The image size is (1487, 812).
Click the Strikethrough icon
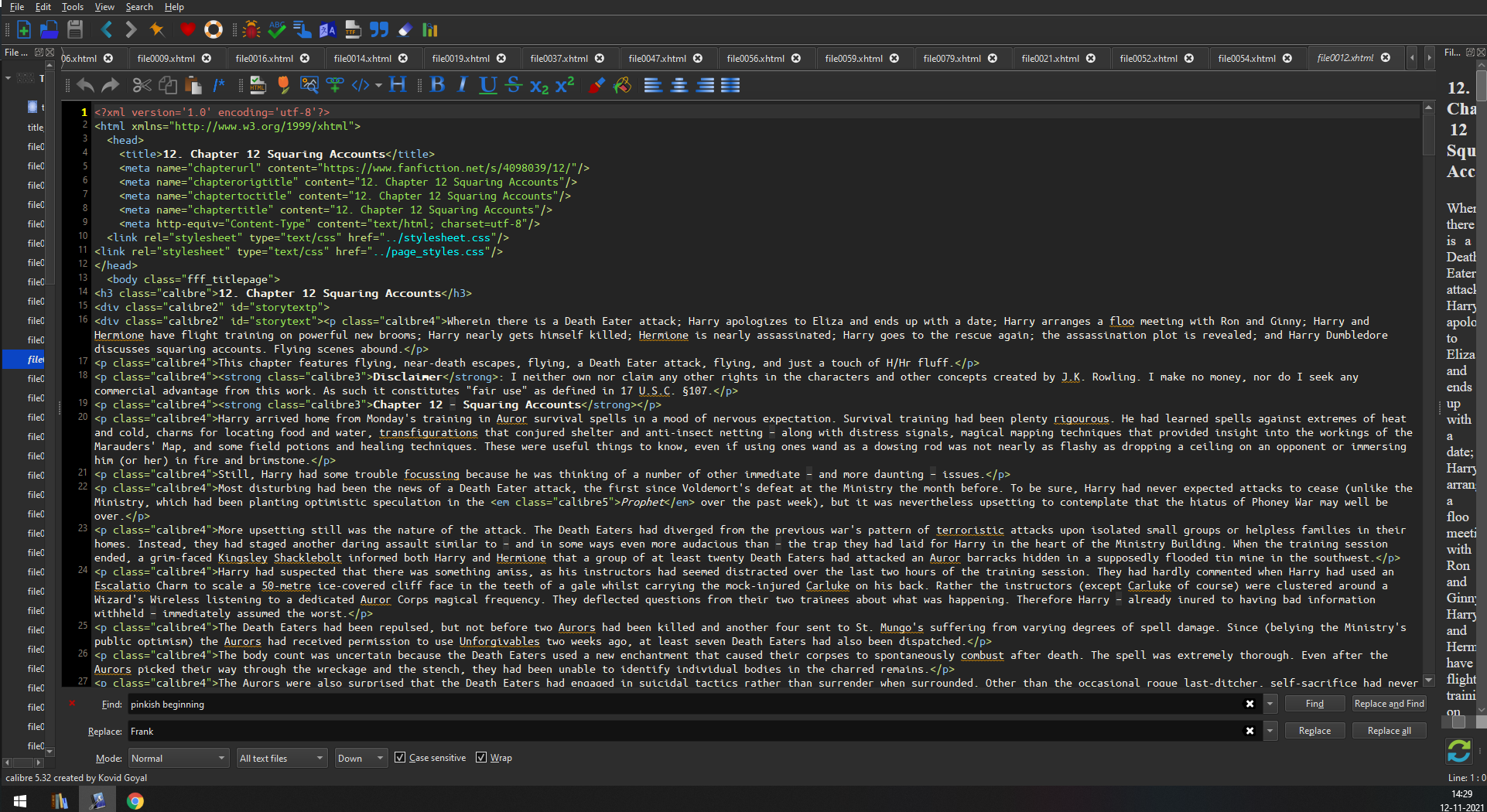513,85
